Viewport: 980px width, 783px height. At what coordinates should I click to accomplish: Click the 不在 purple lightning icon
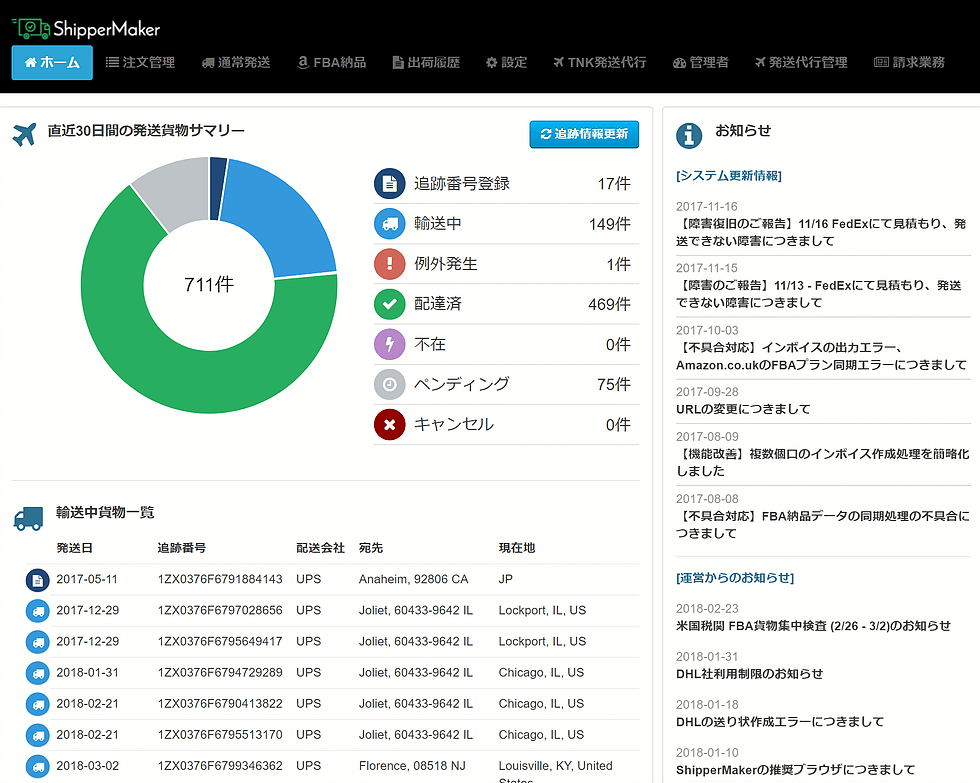(389, 344)
